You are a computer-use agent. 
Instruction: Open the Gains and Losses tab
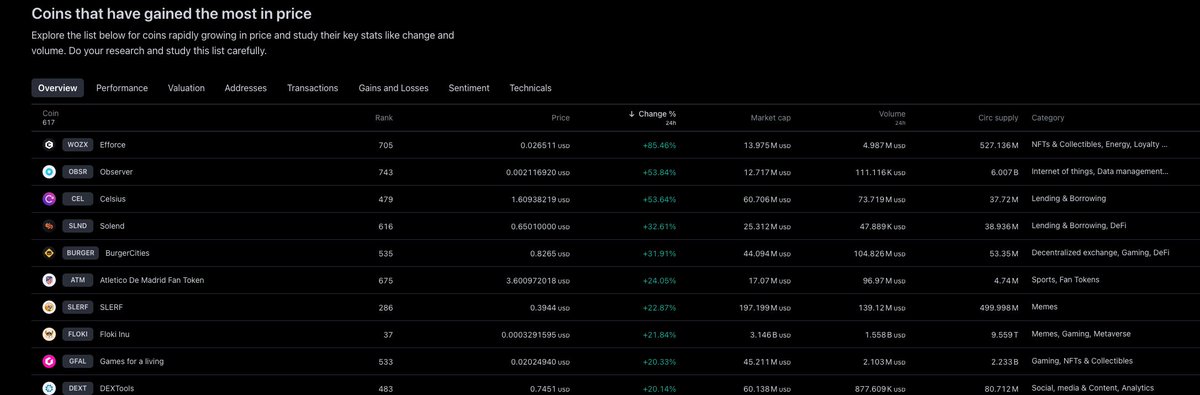point(393,88)
